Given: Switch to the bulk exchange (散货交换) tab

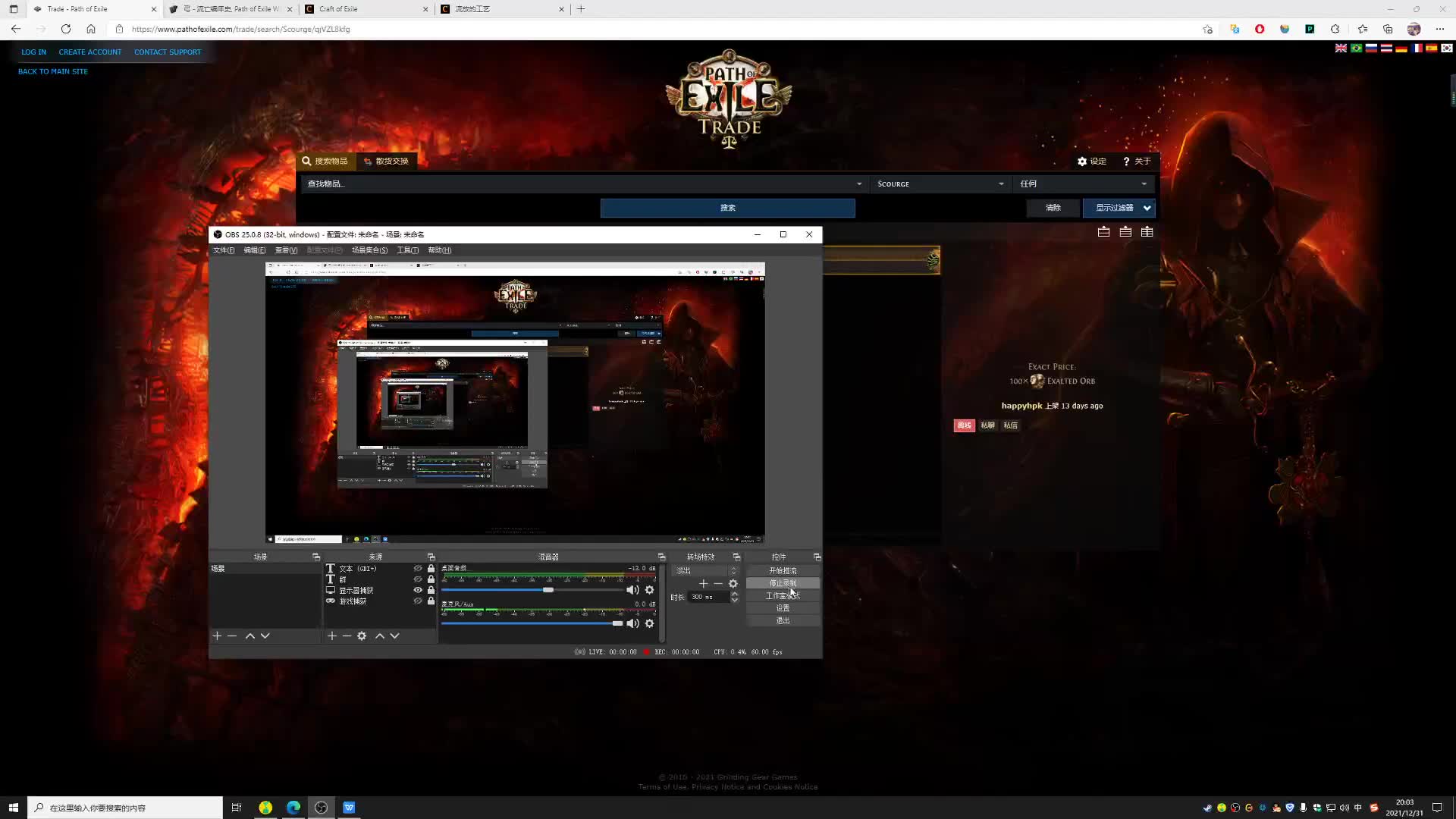Looking at the screenshot, I should coord(386,161).
